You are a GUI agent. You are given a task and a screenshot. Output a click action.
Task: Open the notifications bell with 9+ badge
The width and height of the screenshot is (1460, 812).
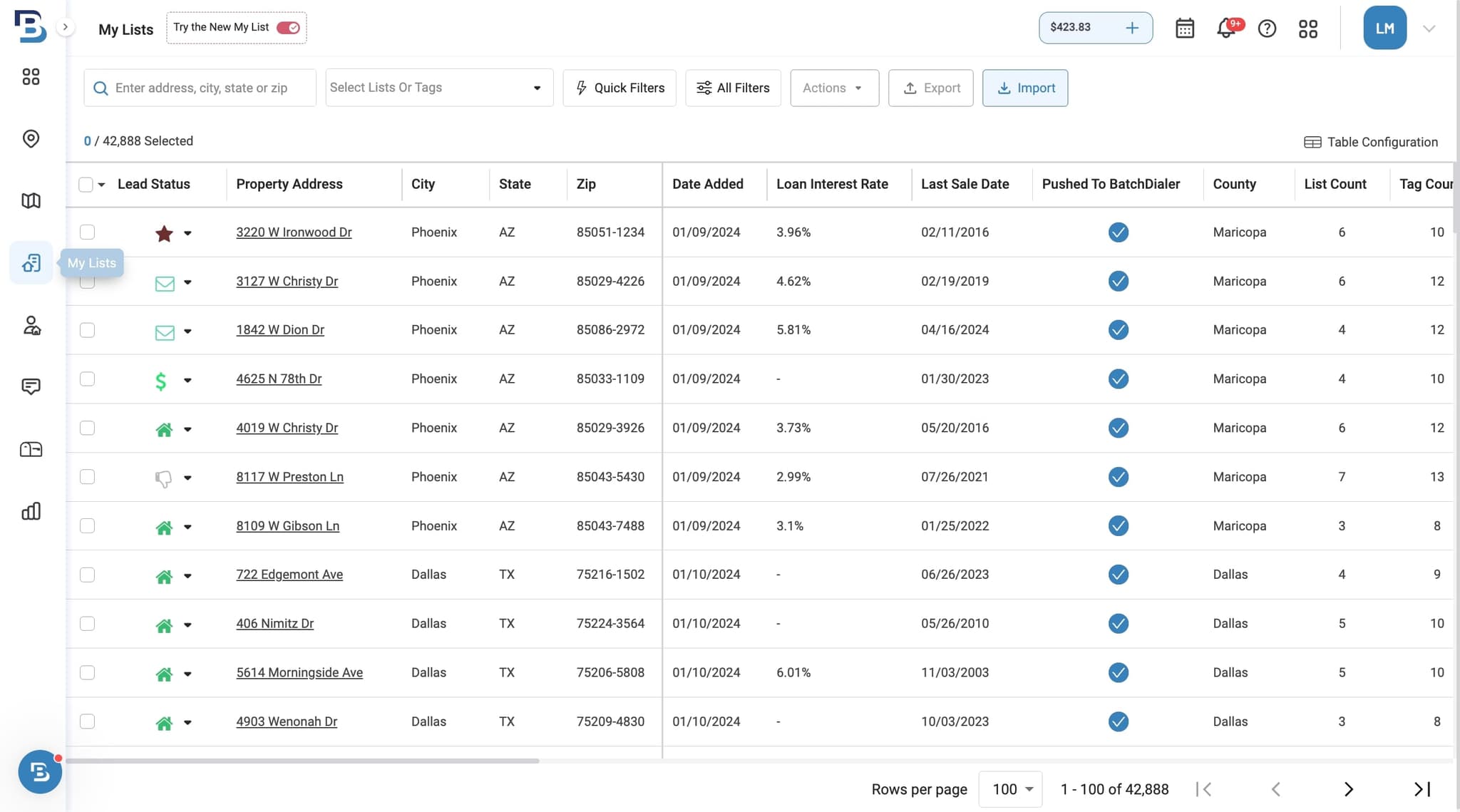(x=1226, y=28)
